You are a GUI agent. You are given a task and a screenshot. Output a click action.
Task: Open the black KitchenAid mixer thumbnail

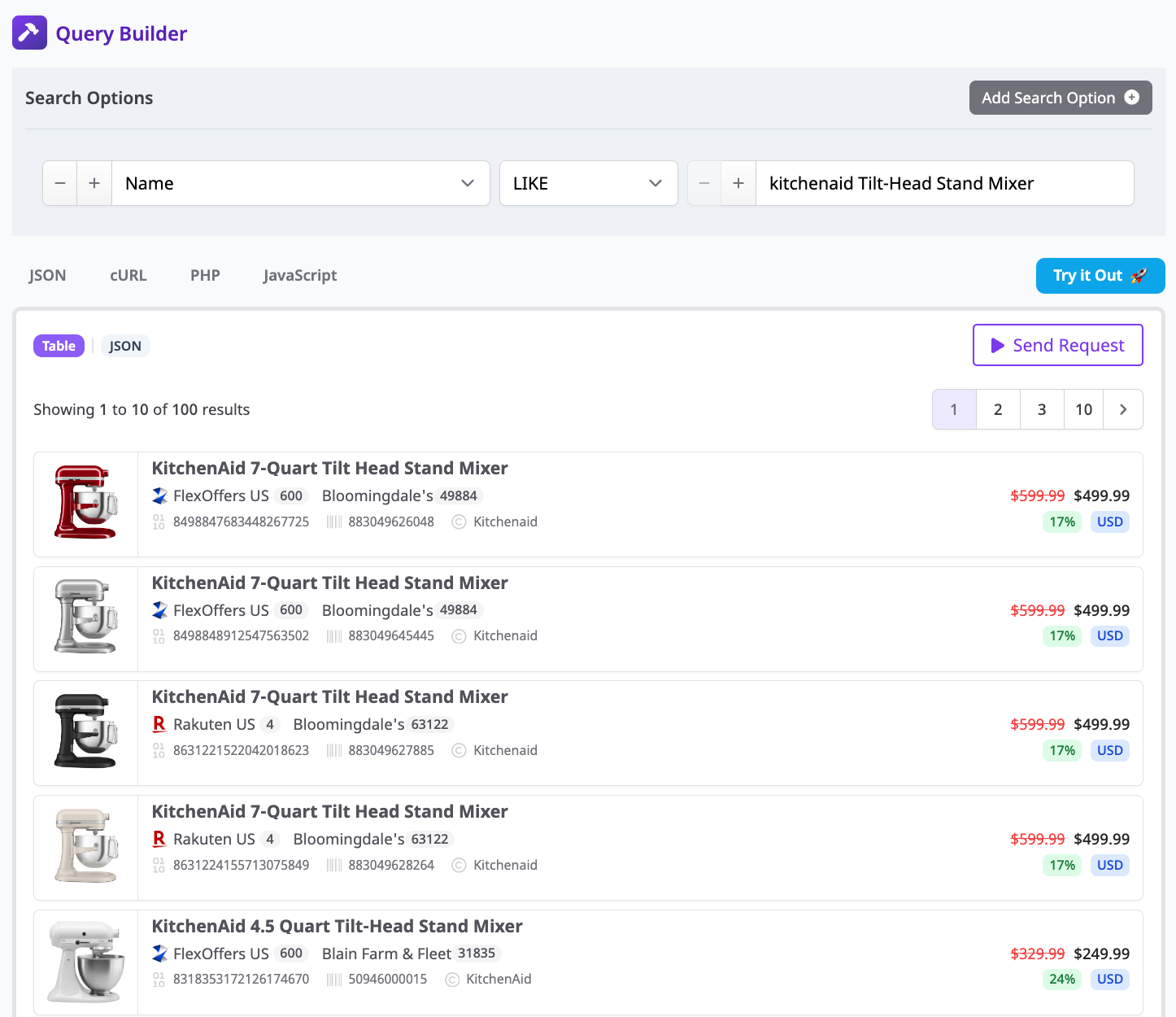point(85,731)
